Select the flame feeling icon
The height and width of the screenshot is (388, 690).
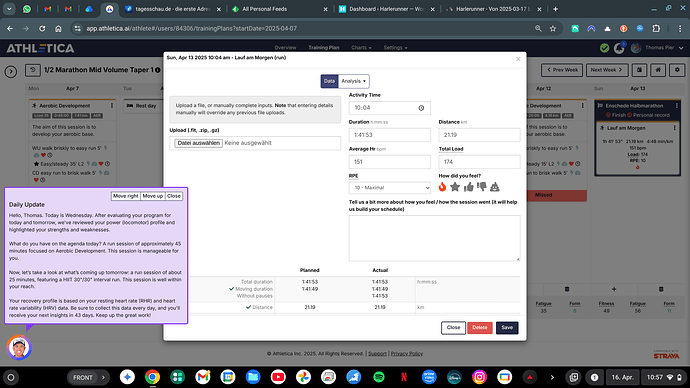click(442, 187)
